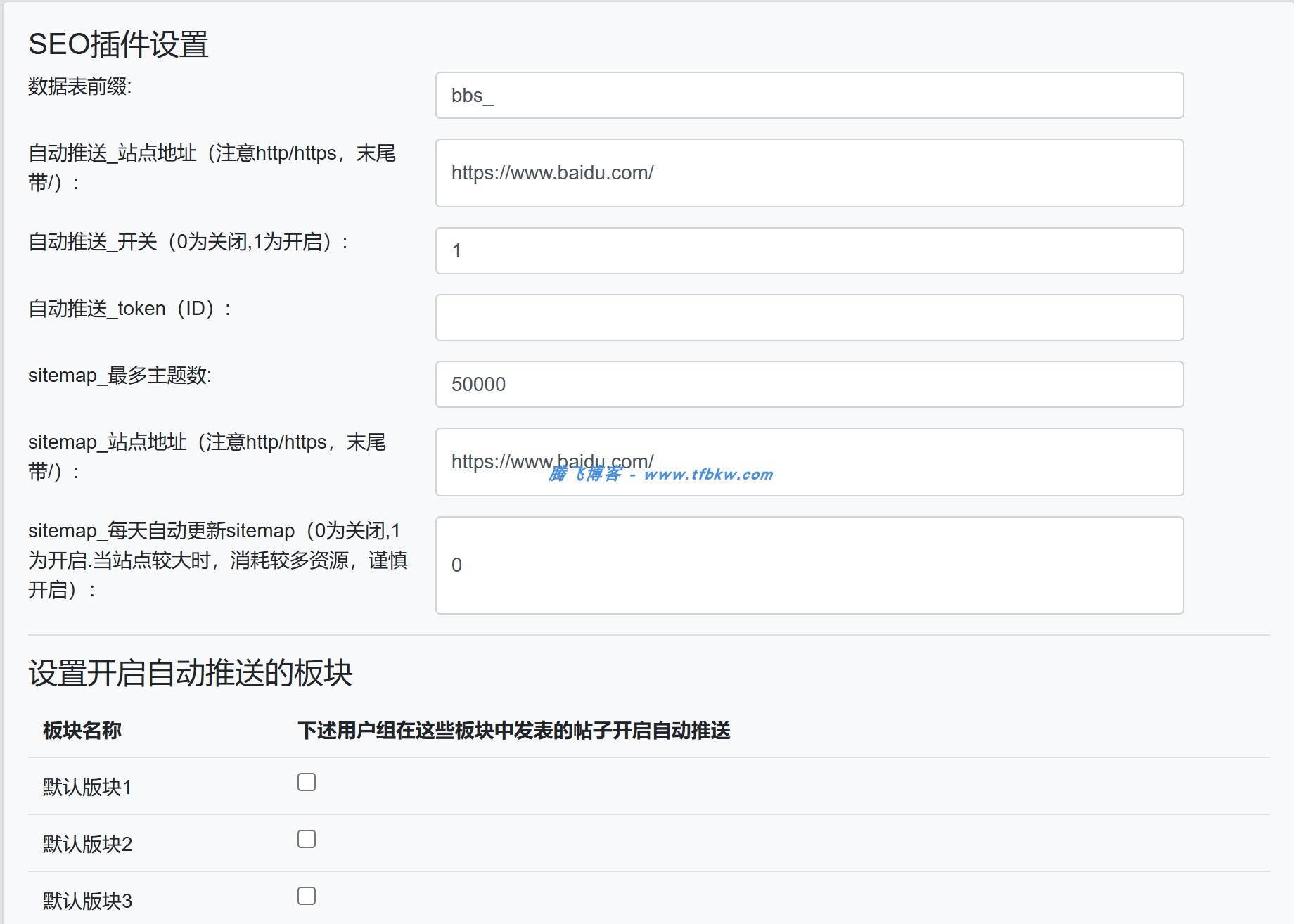The height and width of the screenshot is (924, 1294).
Task: Click the 默认版块3 forum name
Action: 84,901
